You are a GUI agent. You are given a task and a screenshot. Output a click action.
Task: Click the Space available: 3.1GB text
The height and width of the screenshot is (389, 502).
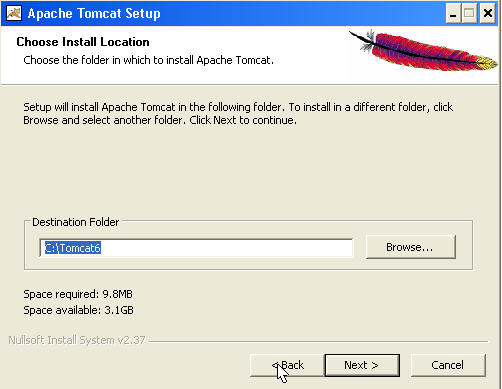78,310
